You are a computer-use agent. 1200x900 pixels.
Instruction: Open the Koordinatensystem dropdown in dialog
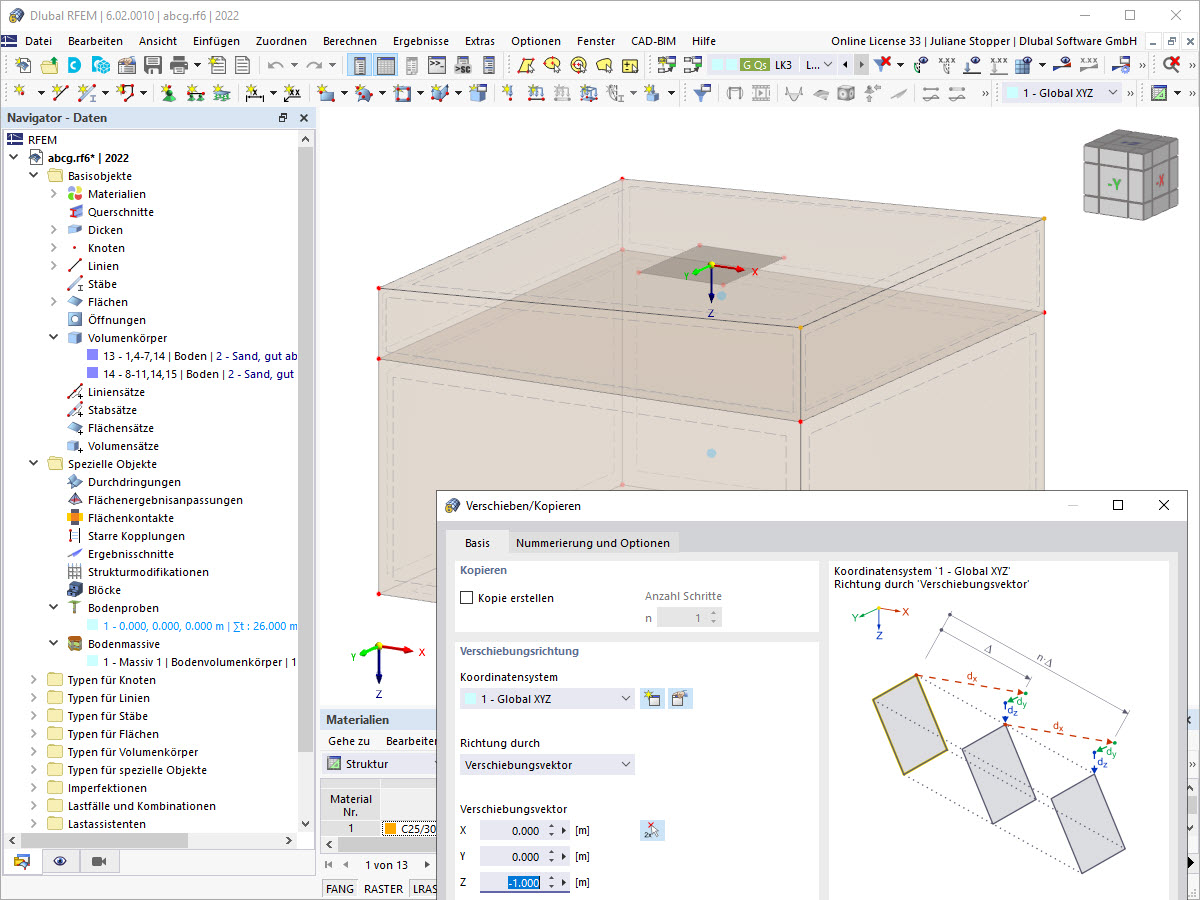[x=547, y=699]
